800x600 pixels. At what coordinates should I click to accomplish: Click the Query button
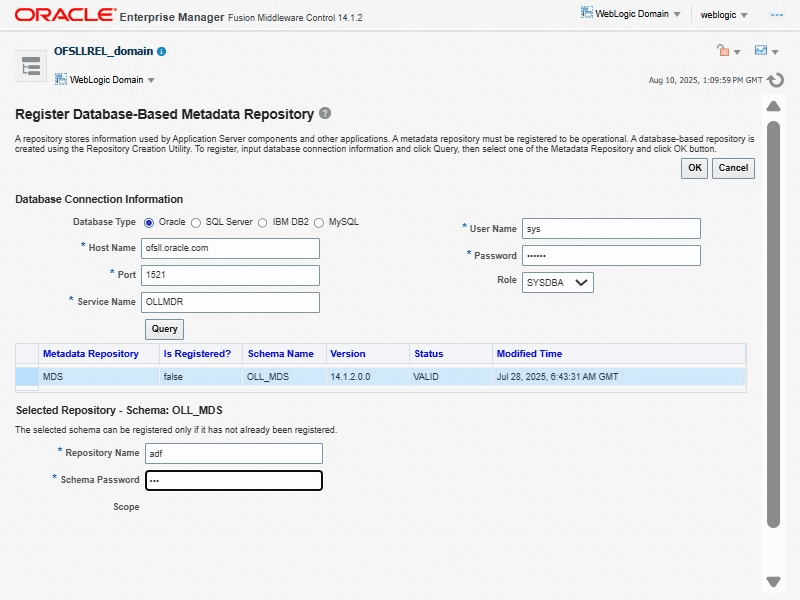pyautogui.click(x=164, y=329)
